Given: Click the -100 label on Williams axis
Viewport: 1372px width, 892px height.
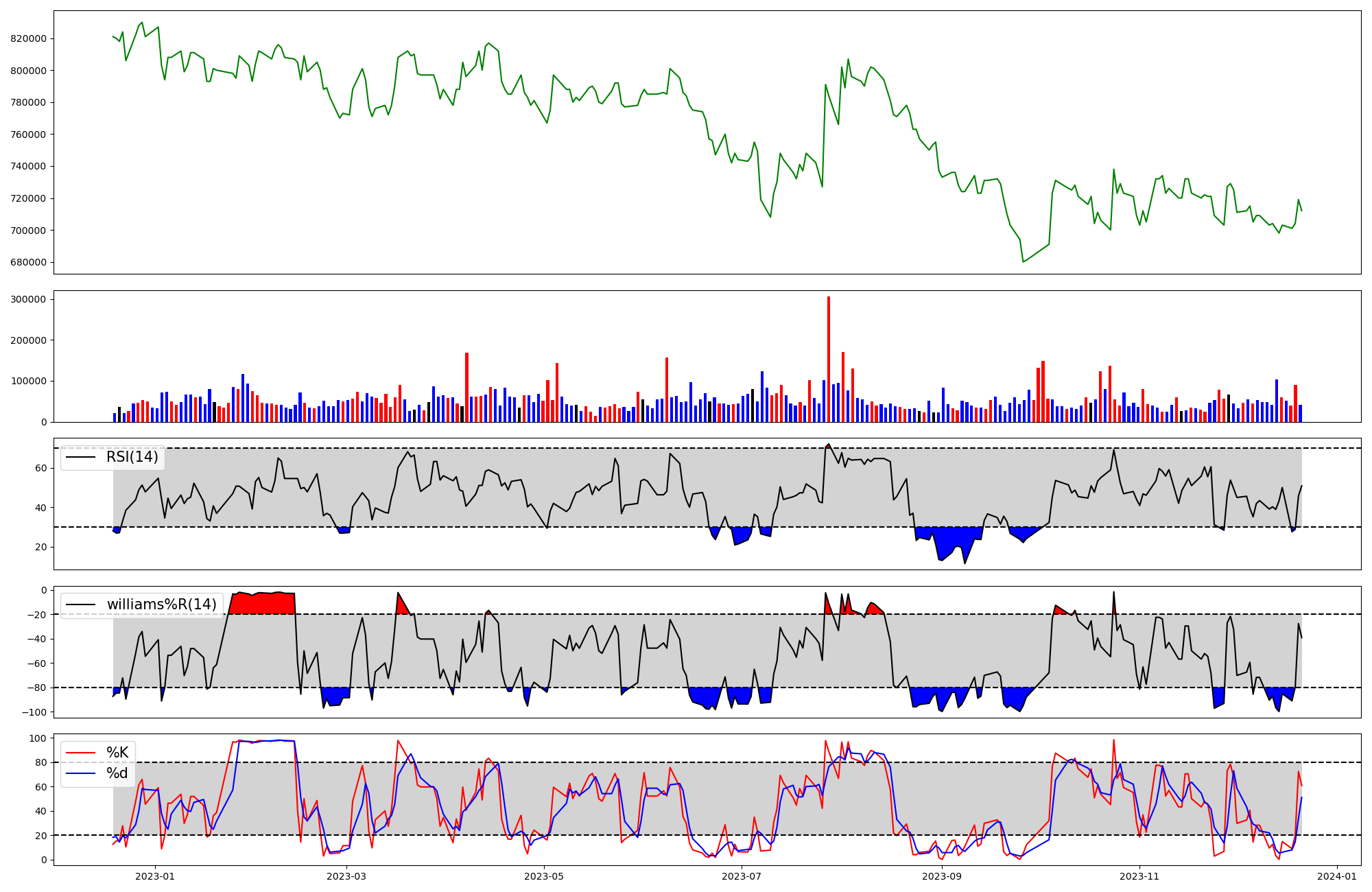Looking at the screenshot, I should pyautogui.click(x=34, y=712).
